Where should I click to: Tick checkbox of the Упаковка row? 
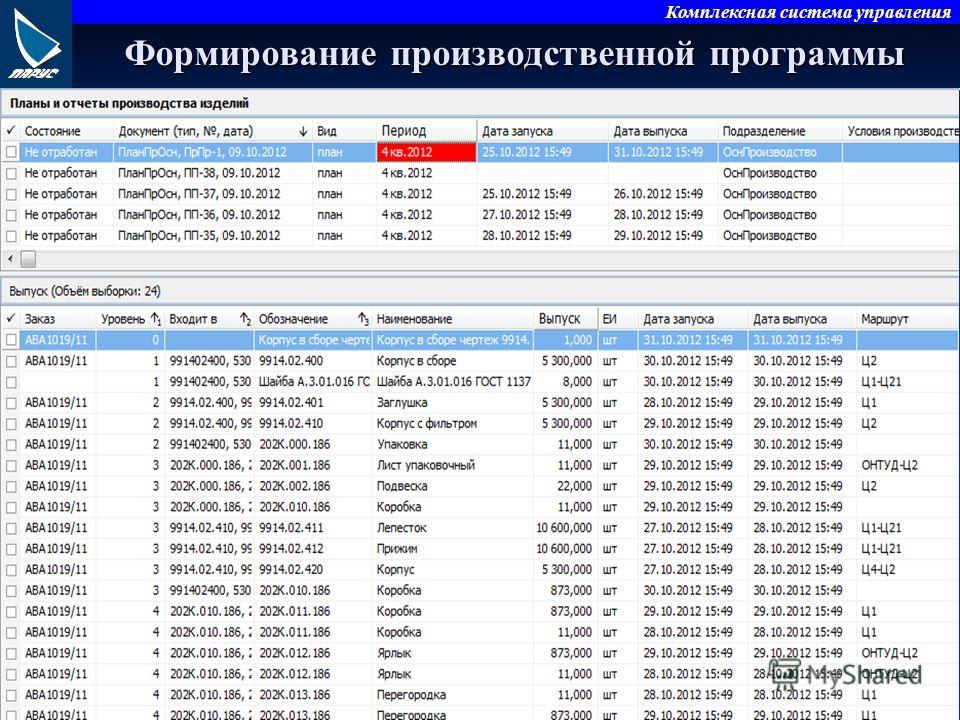(11, 444)
